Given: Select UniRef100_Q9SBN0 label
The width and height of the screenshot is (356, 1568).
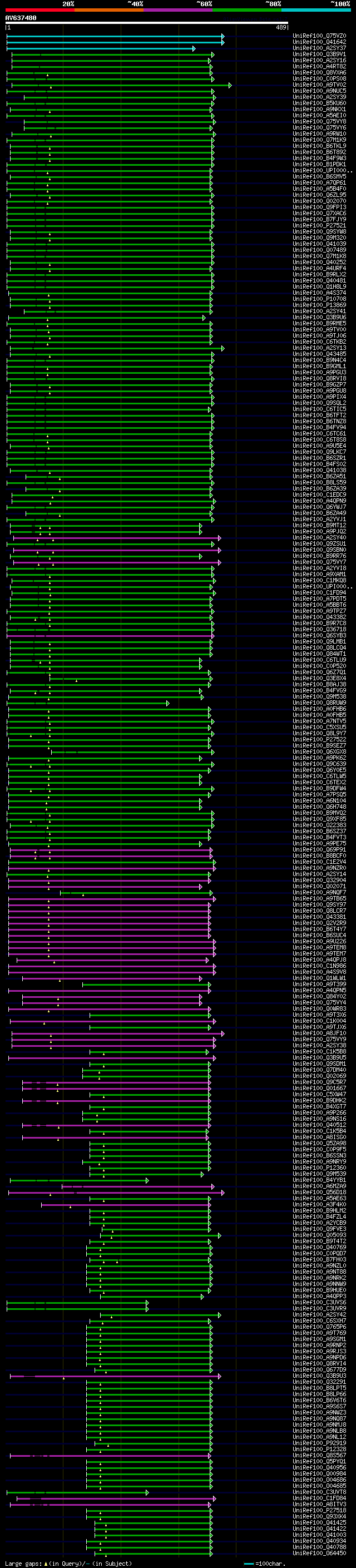Looking at the screenshot, I should pyautogui.click(x=319, y=550).
